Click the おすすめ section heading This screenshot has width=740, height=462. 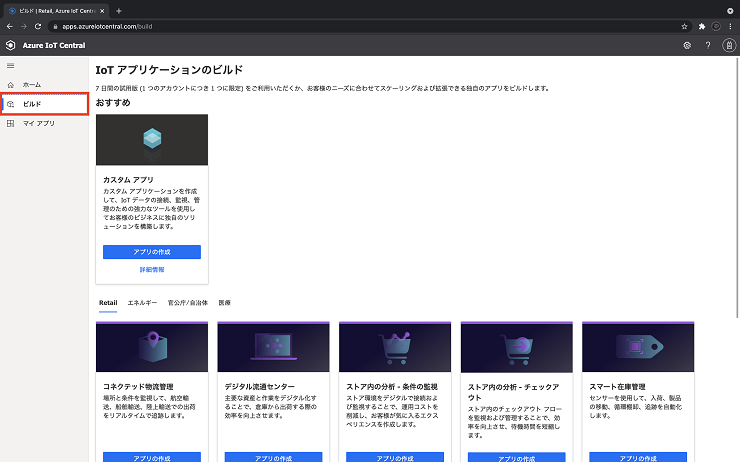113,102
